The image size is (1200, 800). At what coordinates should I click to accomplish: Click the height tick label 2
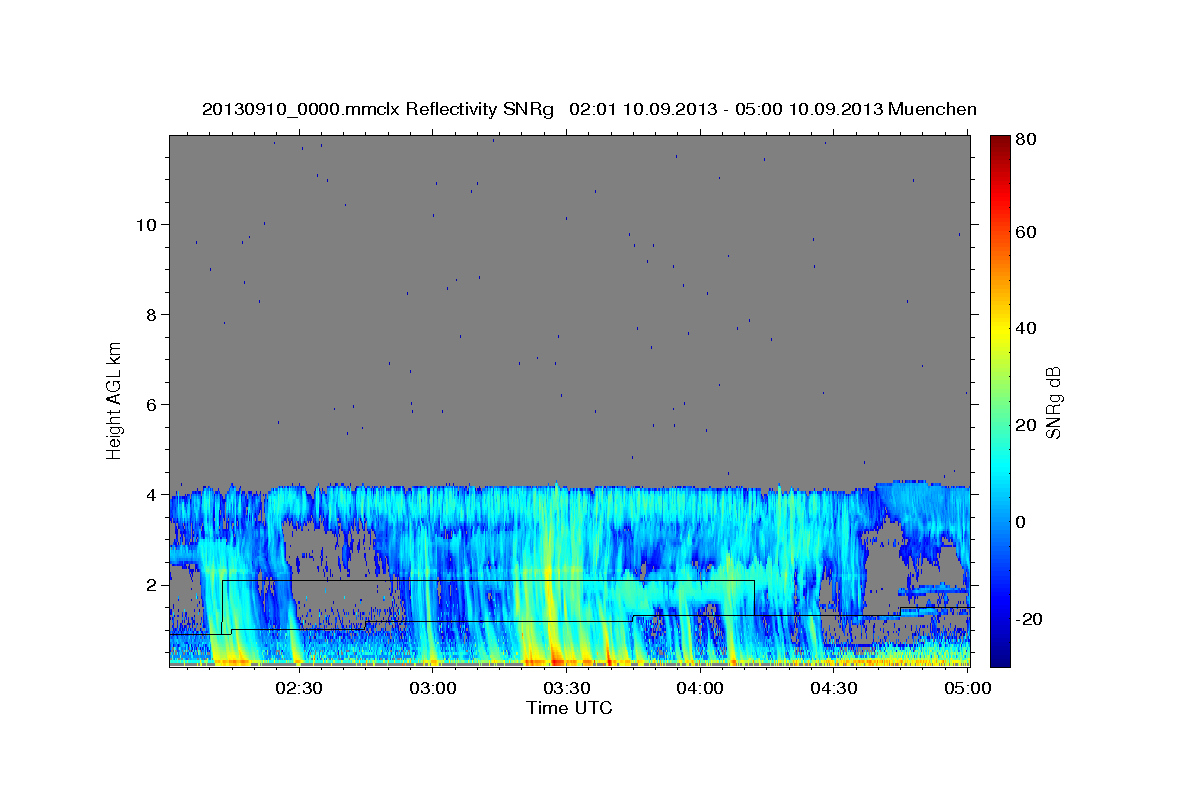click(x=151, y=584)
